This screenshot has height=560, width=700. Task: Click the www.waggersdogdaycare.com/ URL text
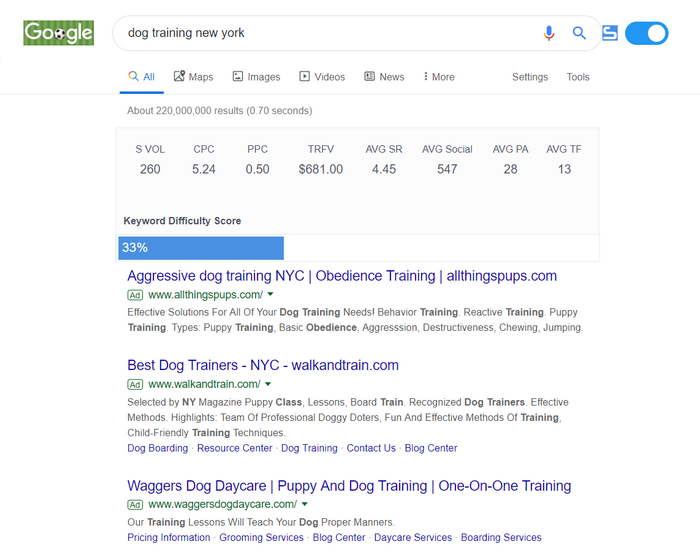(x=222, y=504)
